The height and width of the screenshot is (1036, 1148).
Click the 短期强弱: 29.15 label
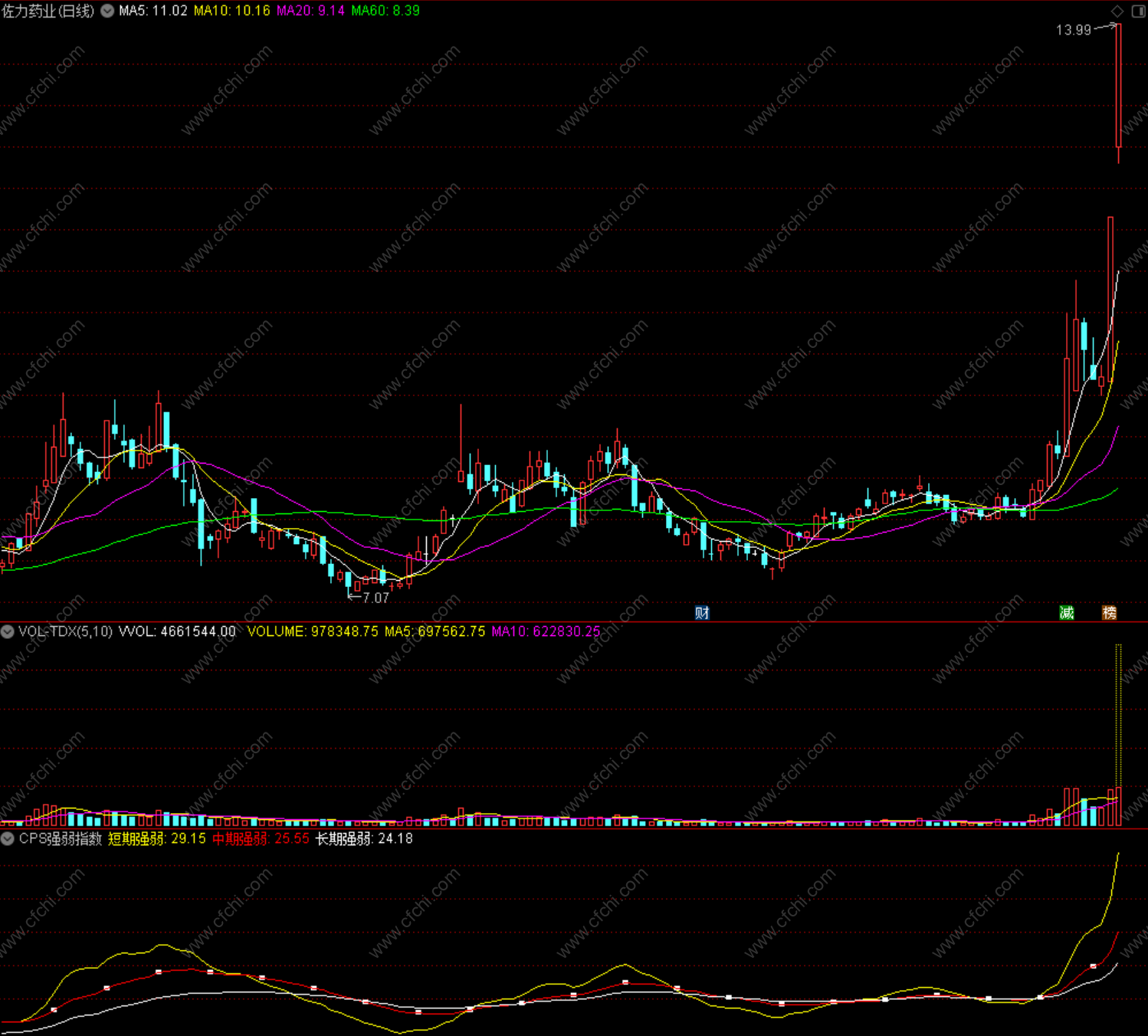(x=157, y=838)
